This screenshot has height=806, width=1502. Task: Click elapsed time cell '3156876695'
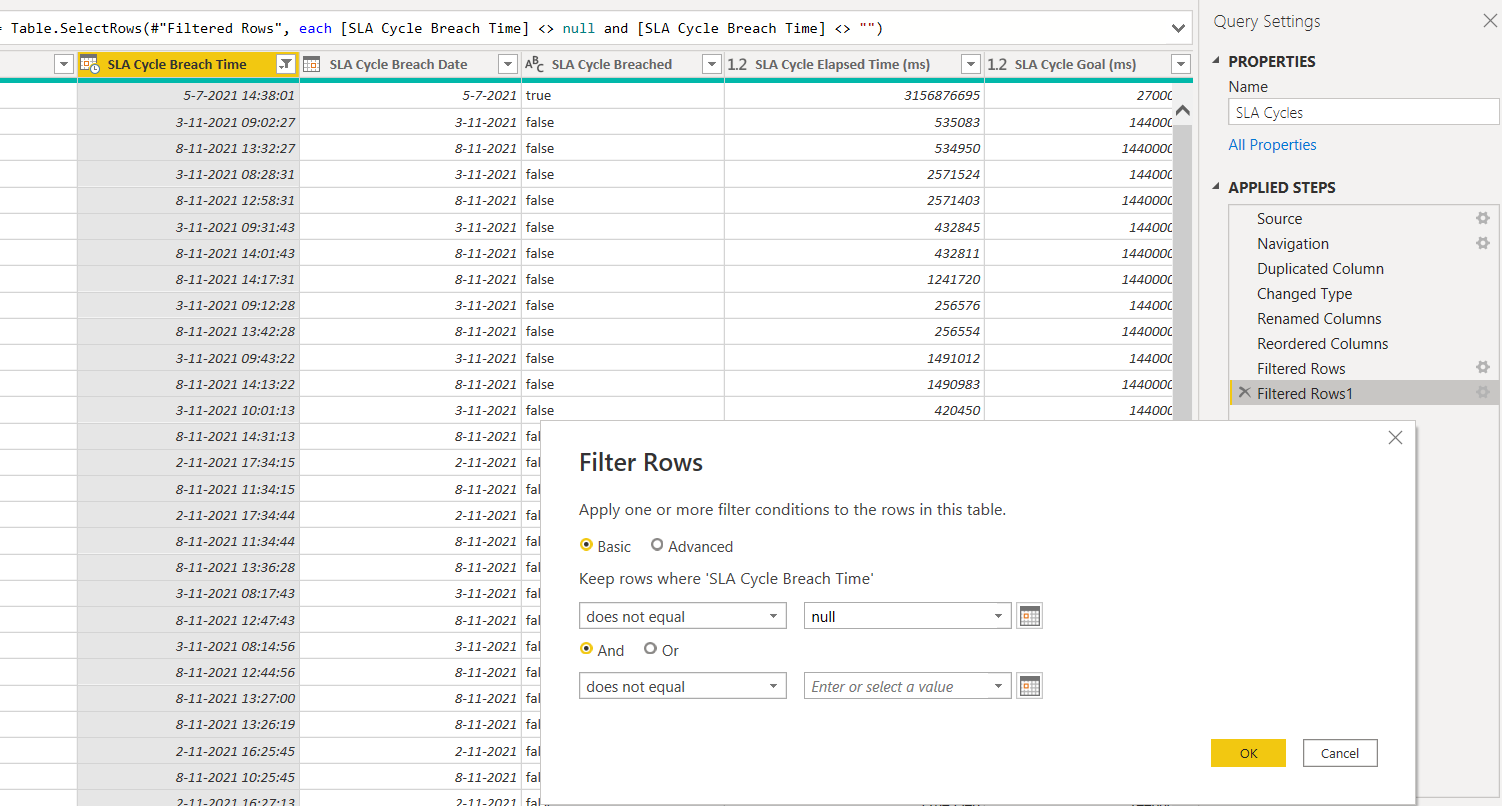(854, 96)
